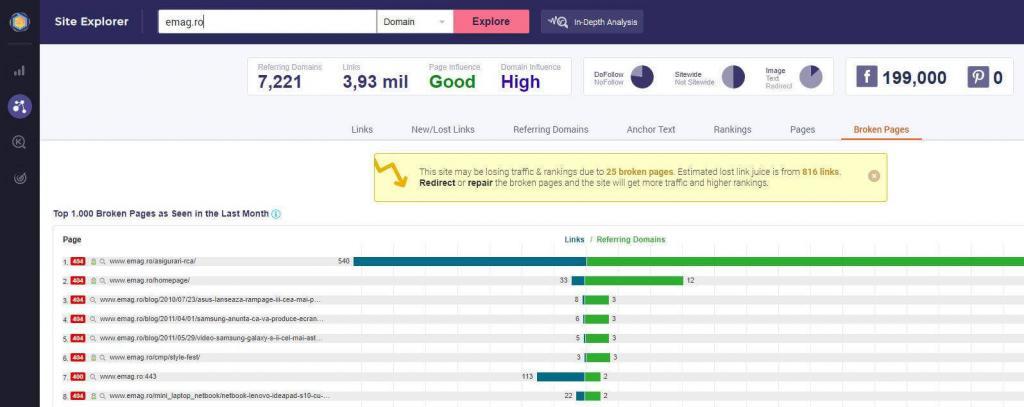Open the asus-lanseaza-rampage blog URL
The image size is (1024, 407).
click(210, 300)
